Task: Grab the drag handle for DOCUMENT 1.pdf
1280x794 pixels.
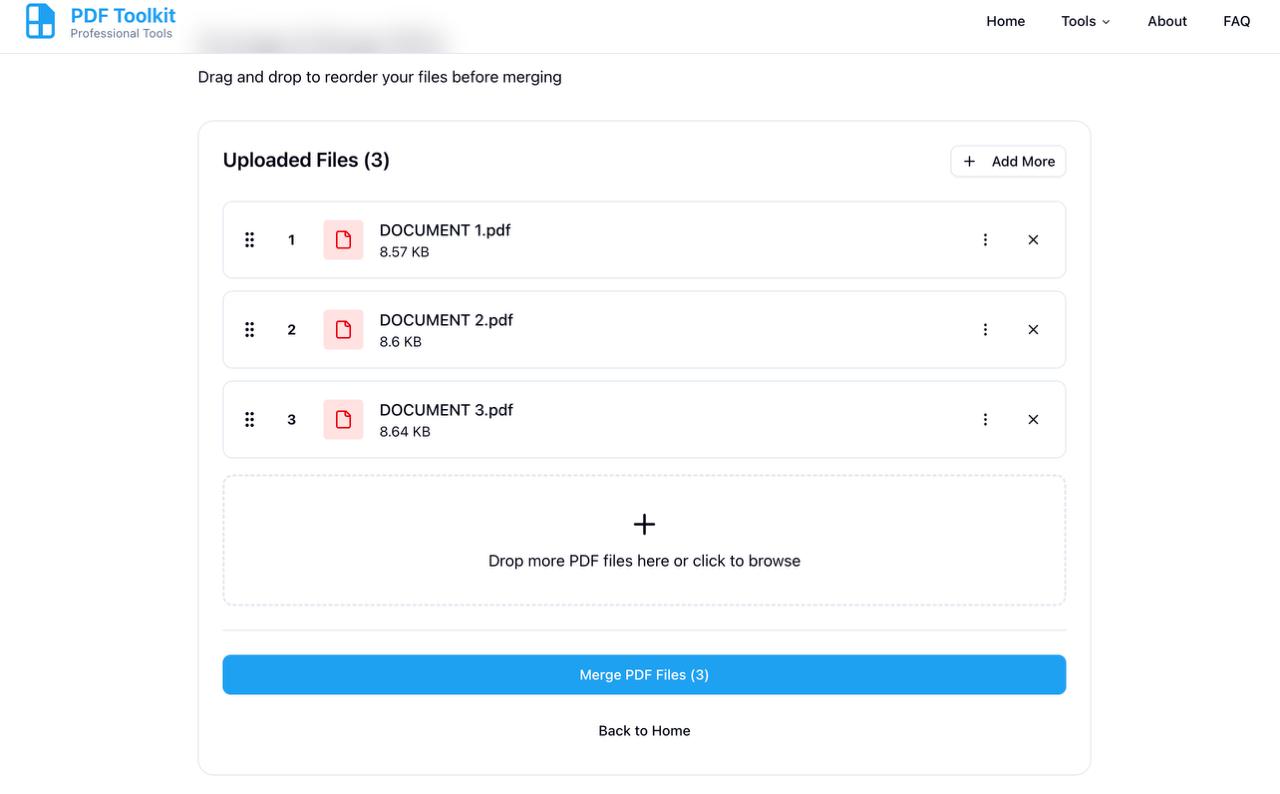Action: tap(250, 240)
